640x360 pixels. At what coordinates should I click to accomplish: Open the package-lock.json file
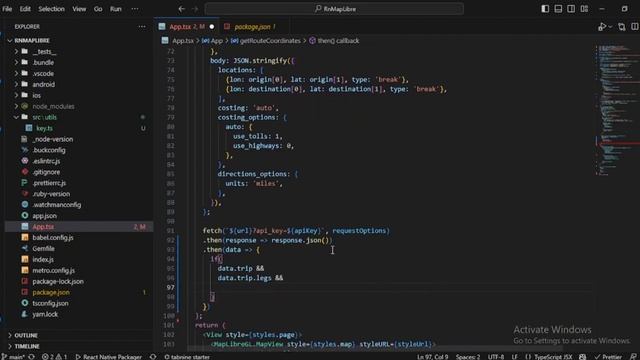(58, 282)
